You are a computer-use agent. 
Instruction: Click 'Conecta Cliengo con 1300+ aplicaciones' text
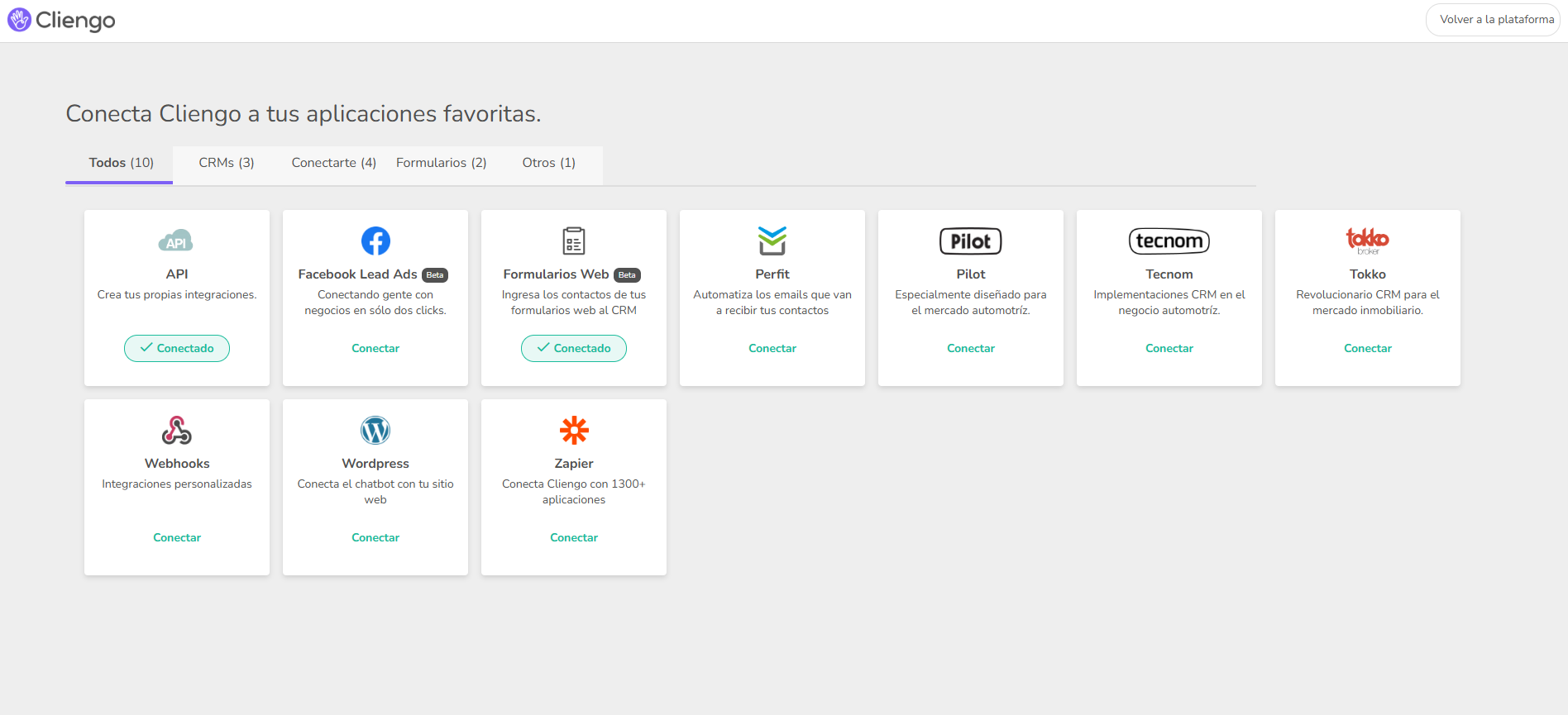click(574, 492)
